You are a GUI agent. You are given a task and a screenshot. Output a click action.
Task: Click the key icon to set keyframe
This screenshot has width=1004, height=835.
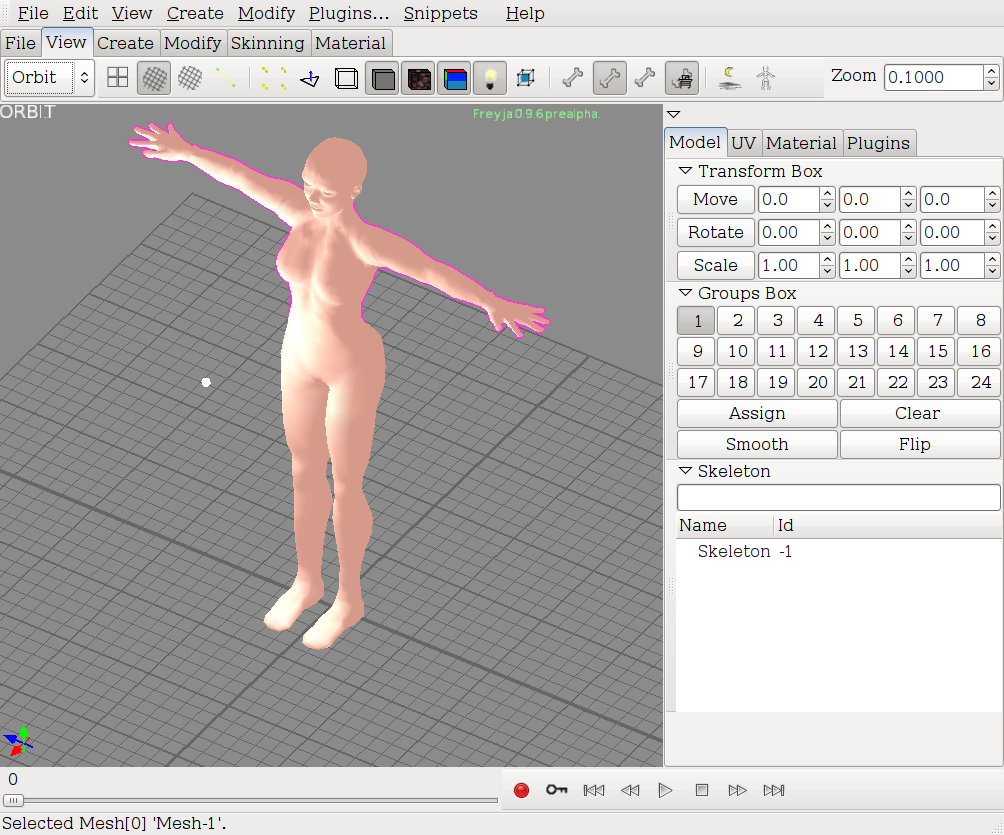coord(557,790)
